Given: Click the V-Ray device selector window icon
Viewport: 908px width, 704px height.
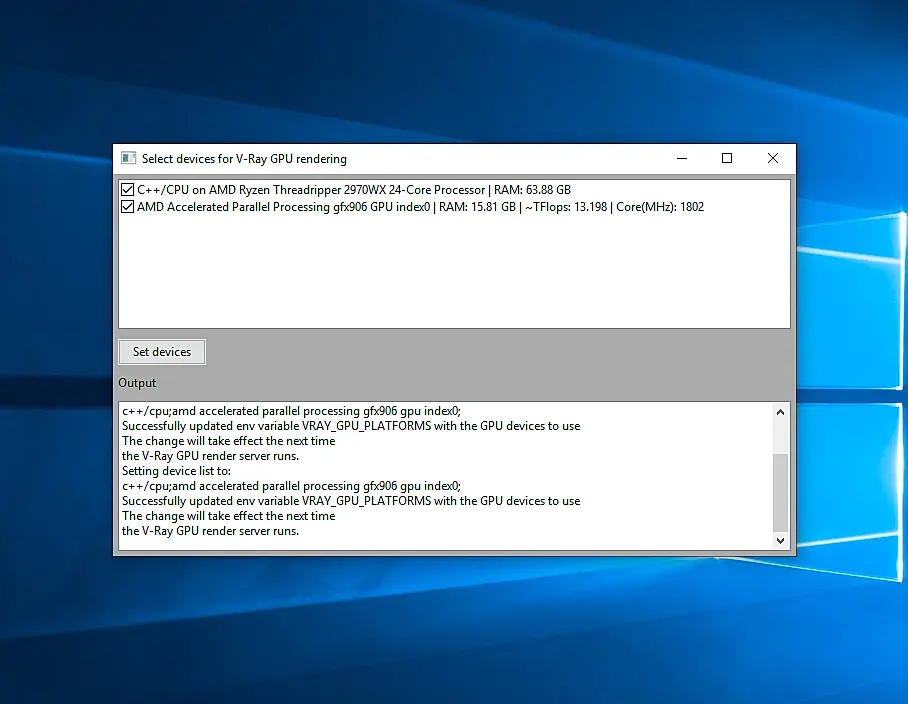Looking at the screenshot, I should (129, 158).
